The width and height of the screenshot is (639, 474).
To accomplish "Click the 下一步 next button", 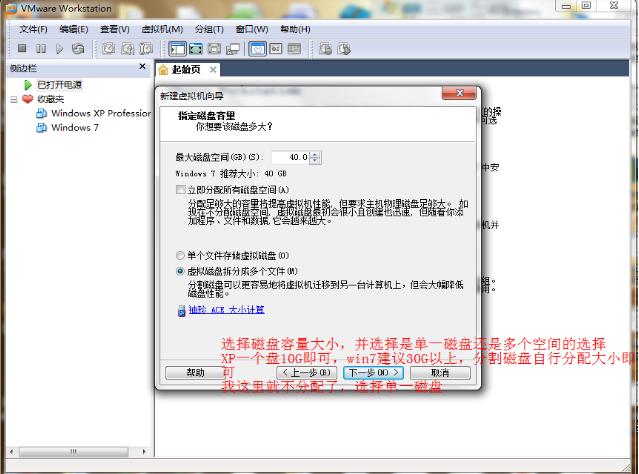I will coord(373,373).
